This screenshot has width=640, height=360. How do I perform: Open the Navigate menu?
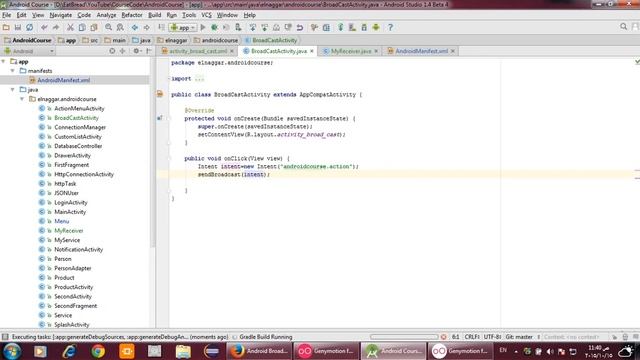[x=60, y=15]
